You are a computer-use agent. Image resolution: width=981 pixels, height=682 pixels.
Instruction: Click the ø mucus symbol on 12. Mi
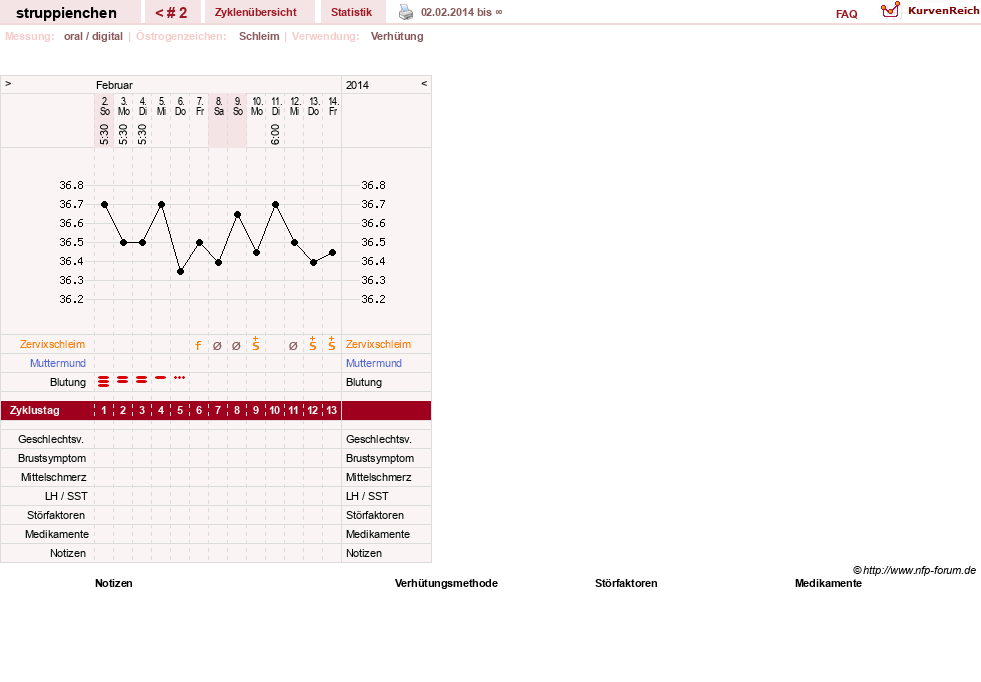tap(293, 345)
